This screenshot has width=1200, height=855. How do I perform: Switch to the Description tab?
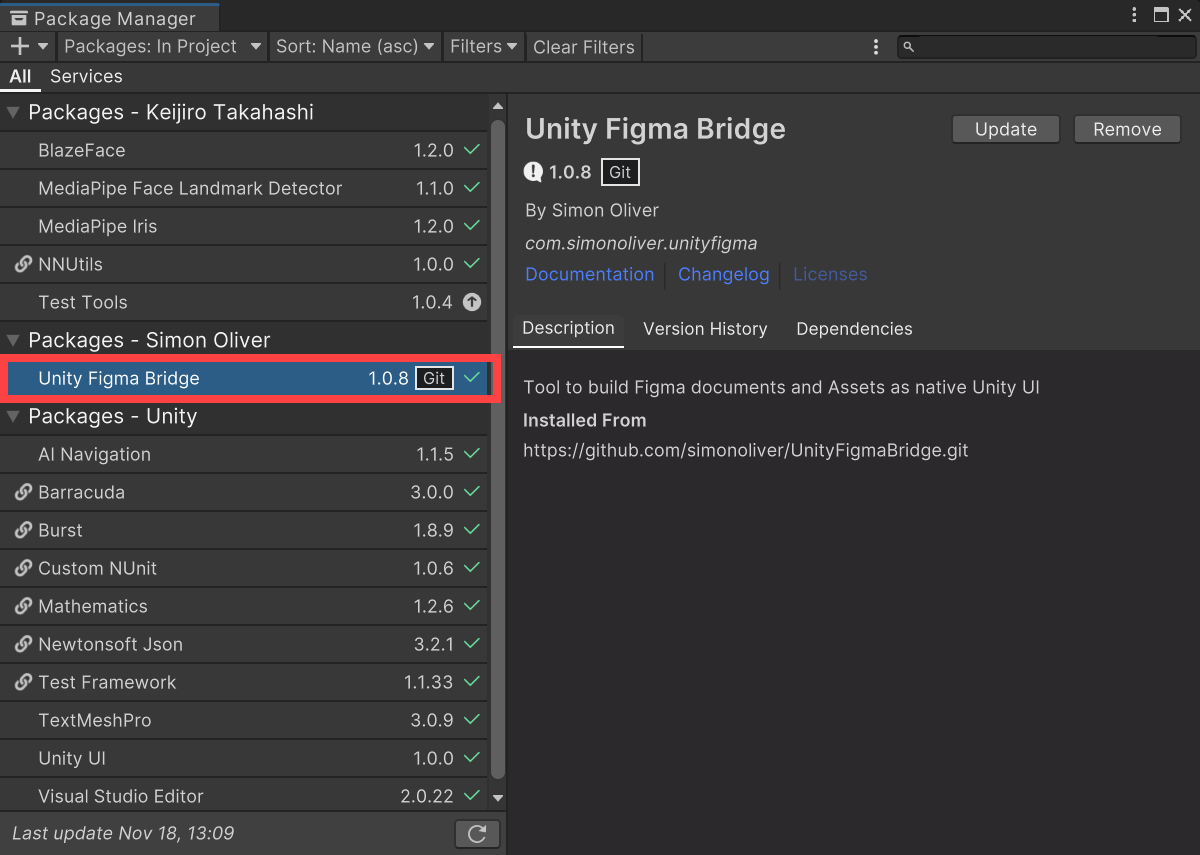(568, 329)
